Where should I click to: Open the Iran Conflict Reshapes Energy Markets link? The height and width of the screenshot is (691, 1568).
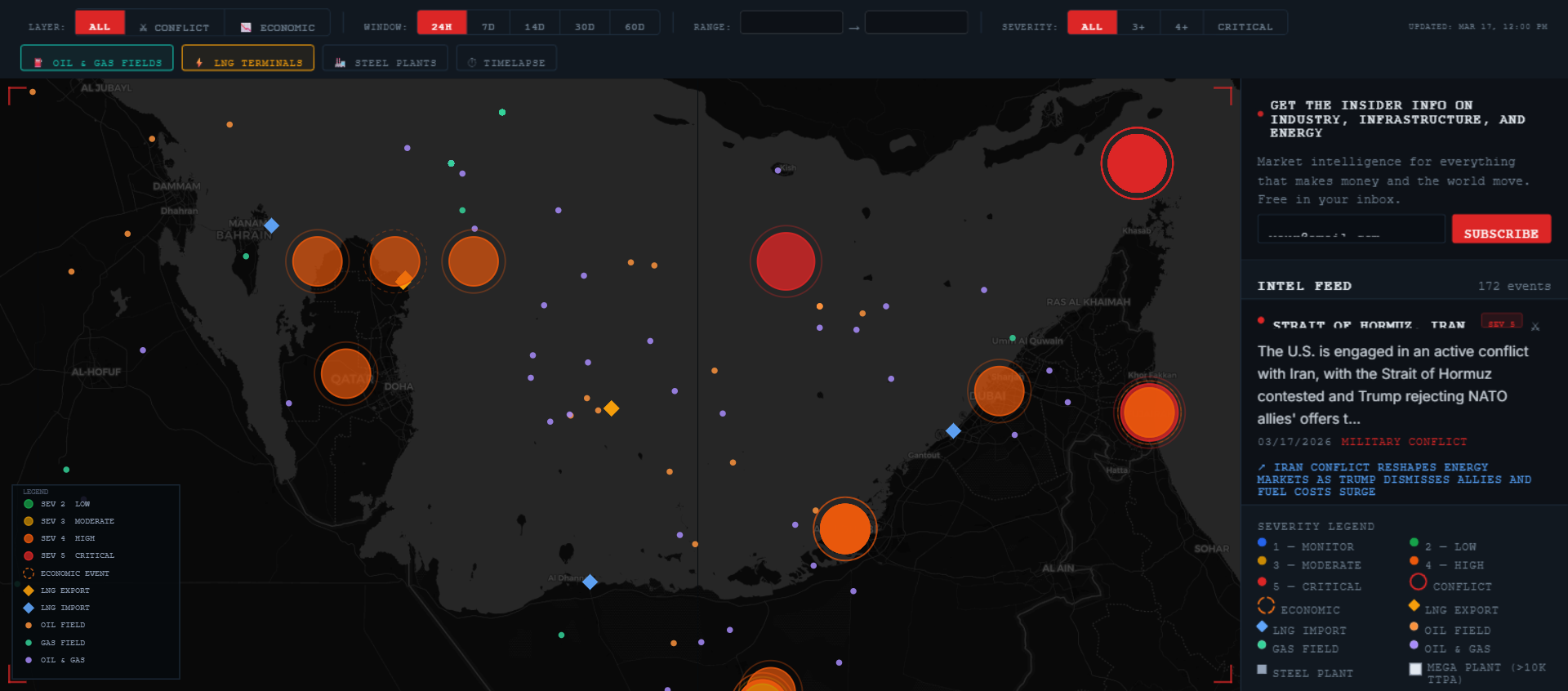click(1393, 479)
